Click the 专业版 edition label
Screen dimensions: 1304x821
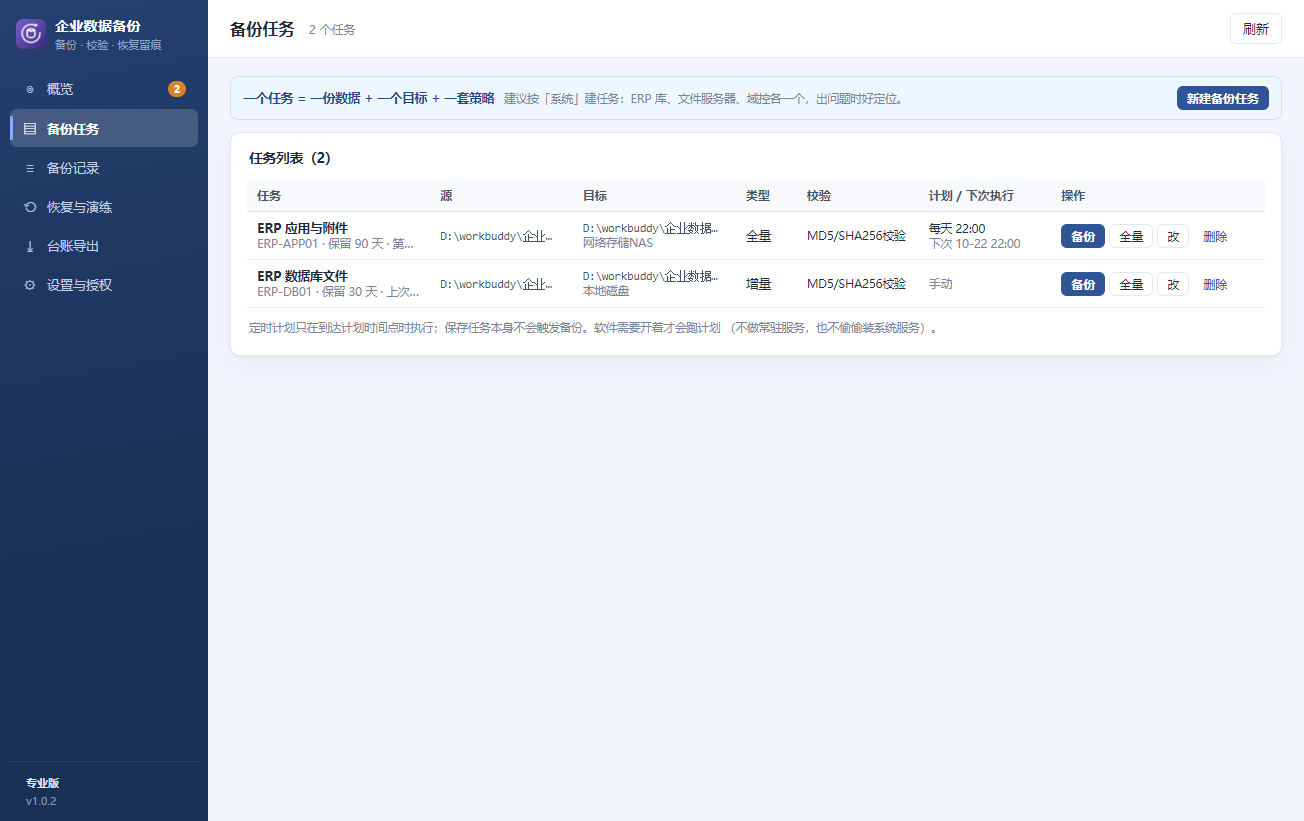point(42,783)
